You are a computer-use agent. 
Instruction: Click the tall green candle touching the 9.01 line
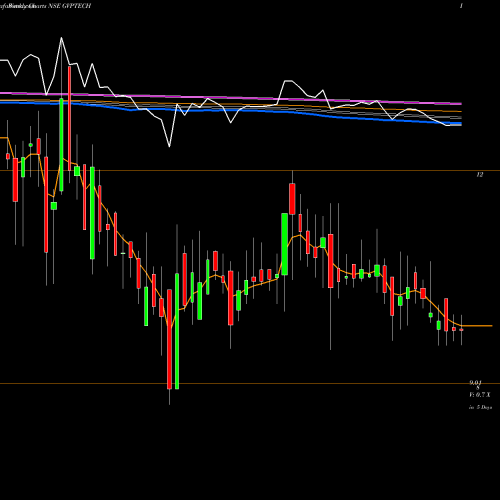pyautogui.click(x=177, y=331)
